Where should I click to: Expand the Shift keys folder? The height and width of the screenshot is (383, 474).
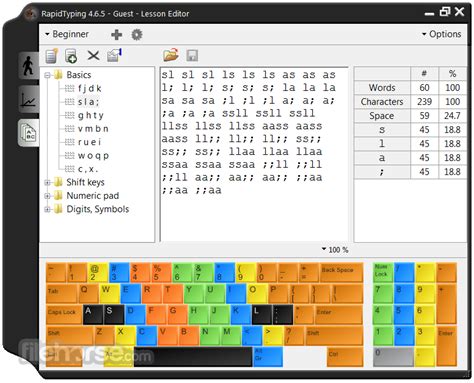pyautogui.click(x=47, y=182)
